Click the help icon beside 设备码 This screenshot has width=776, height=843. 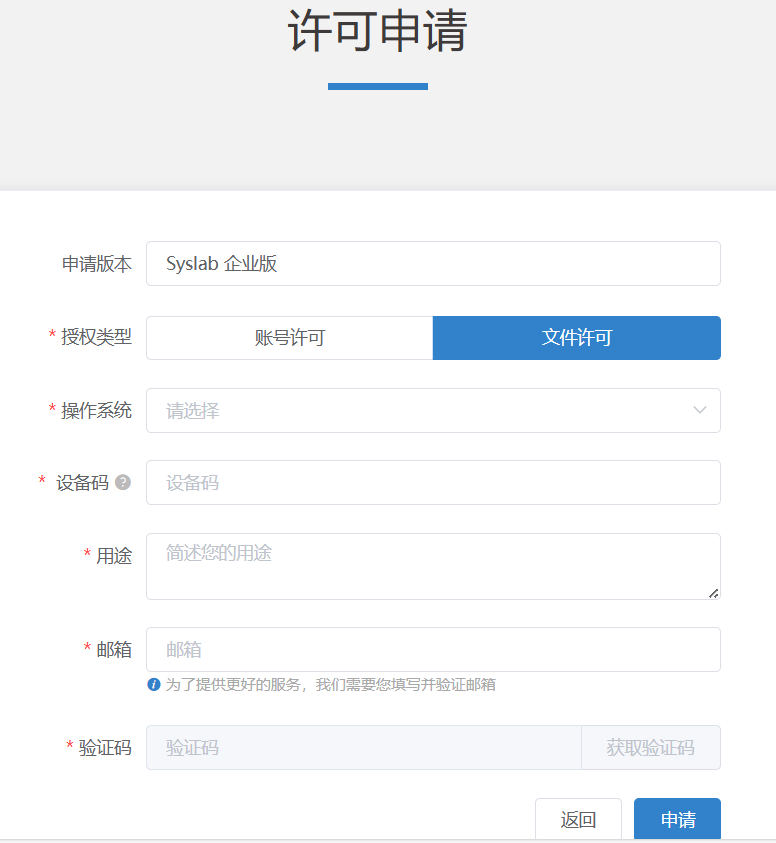click(x=123, y=482)
